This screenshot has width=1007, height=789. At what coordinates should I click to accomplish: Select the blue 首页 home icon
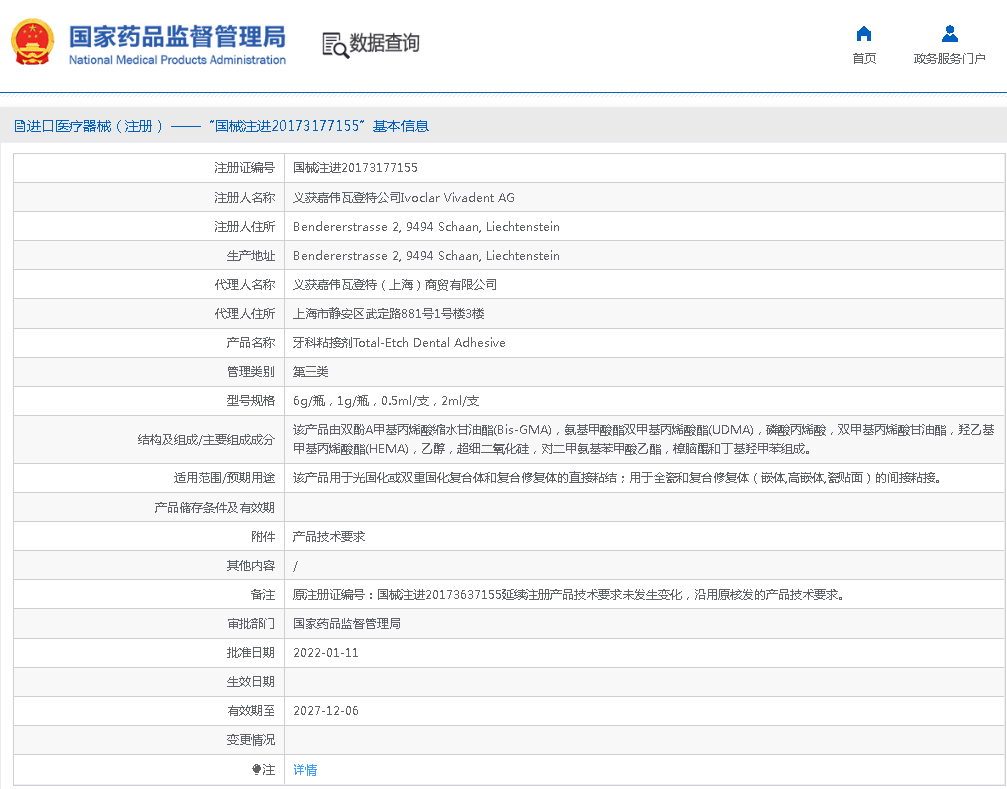[x=864, y=32]
